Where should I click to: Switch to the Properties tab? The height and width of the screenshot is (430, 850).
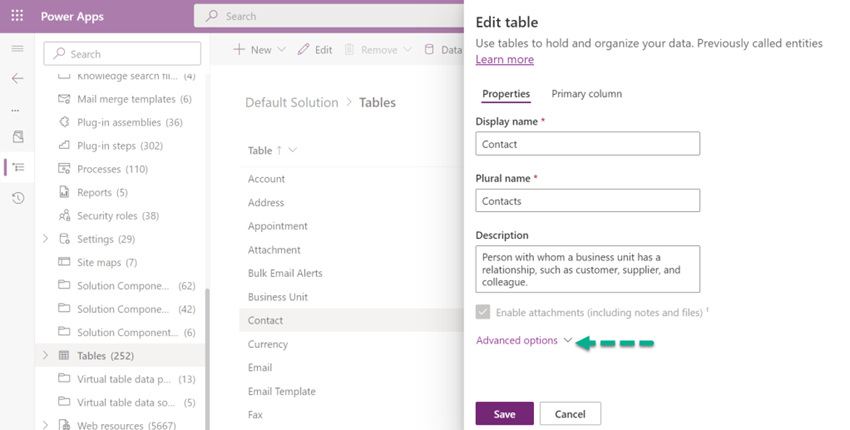506,94
